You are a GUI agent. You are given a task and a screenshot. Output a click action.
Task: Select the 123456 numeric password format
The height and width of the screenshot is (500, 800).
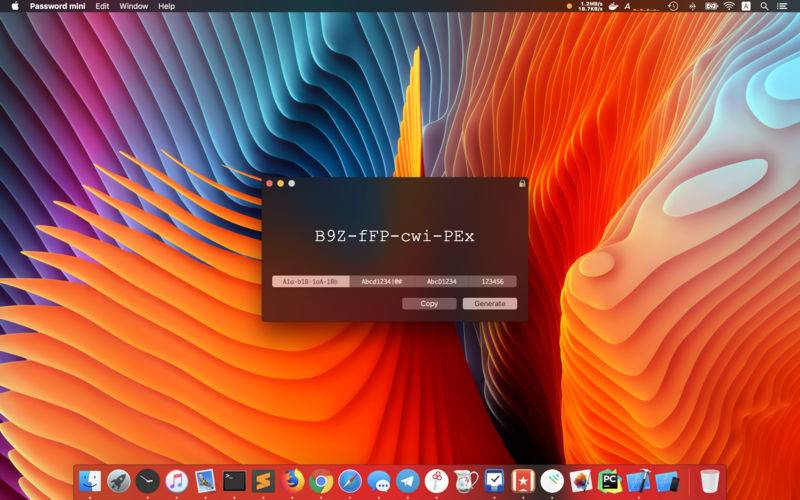(x=492, y=281)
